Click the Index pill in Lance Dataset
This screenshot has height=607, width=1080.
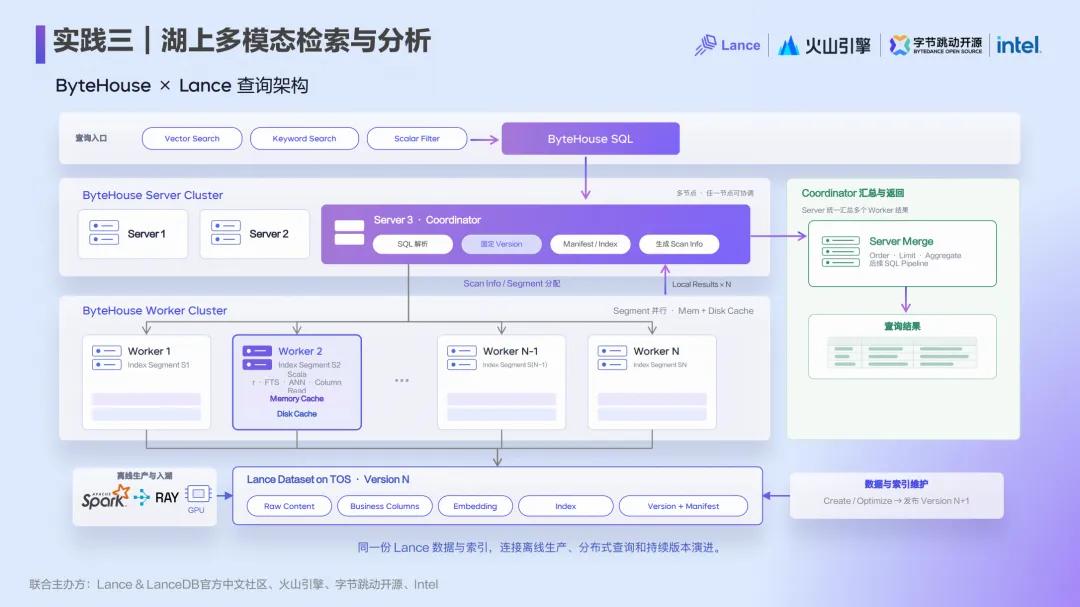pos(565,506)
